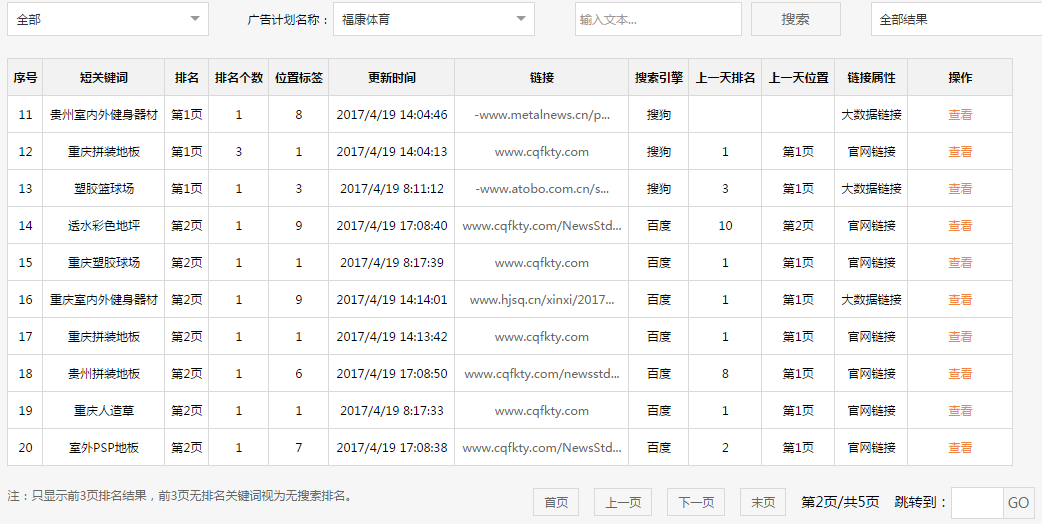Click 大数据链接 in row 13
Viewport: 1042px width, 524px height.
871,189
